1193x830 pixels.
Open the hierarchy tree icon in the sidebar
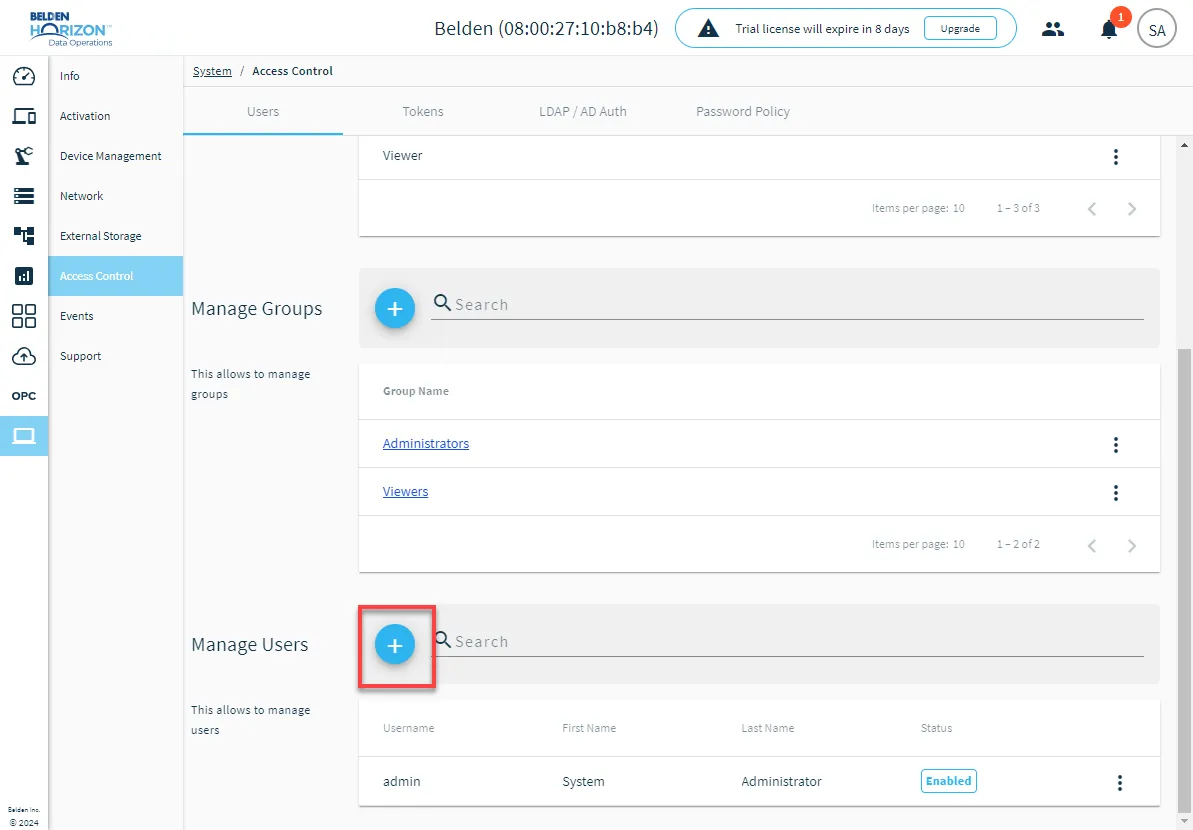(x=24, y=236)
